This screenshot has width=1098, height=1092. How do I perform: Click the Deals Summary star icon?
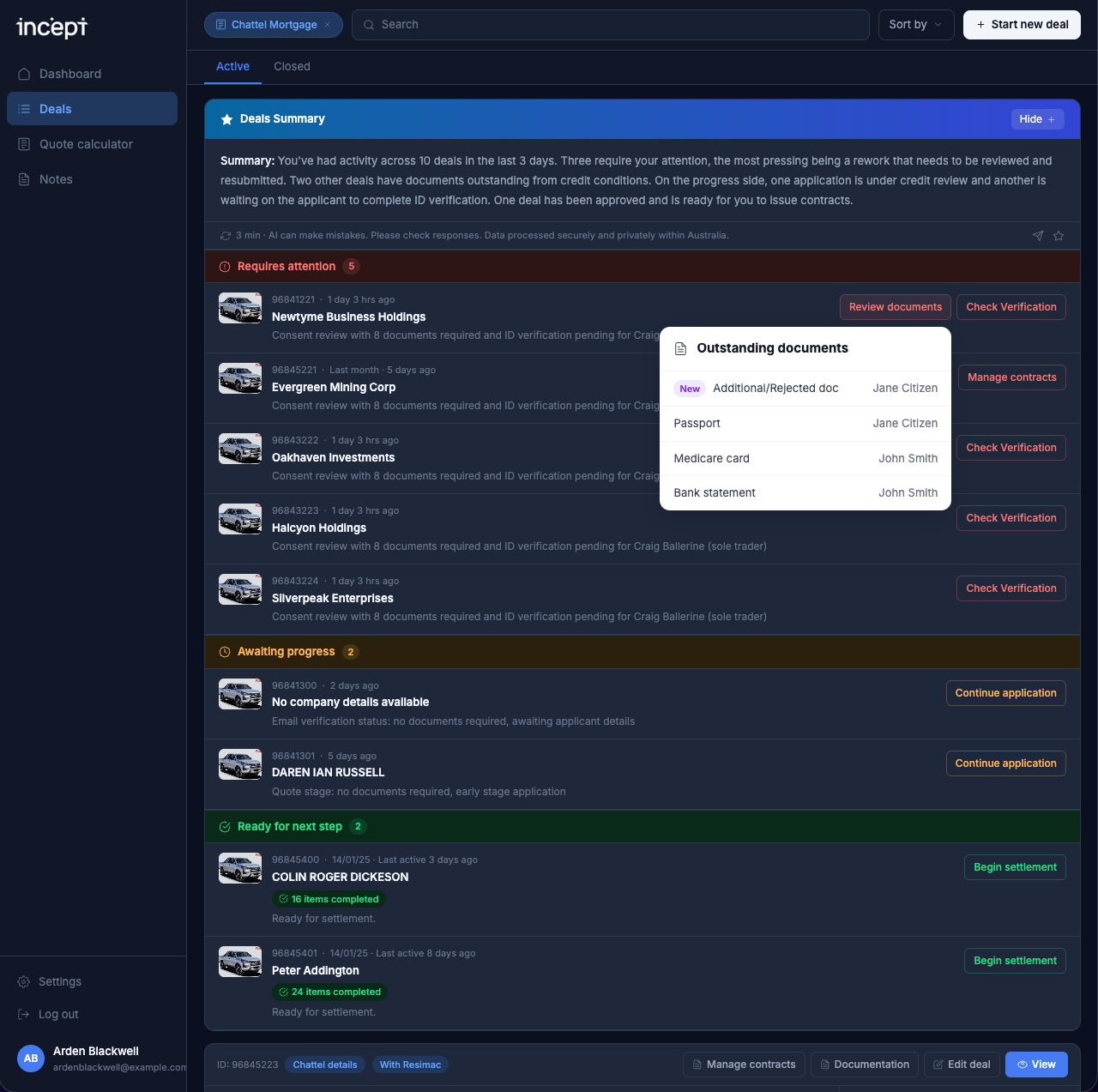[x=226, y=119]
